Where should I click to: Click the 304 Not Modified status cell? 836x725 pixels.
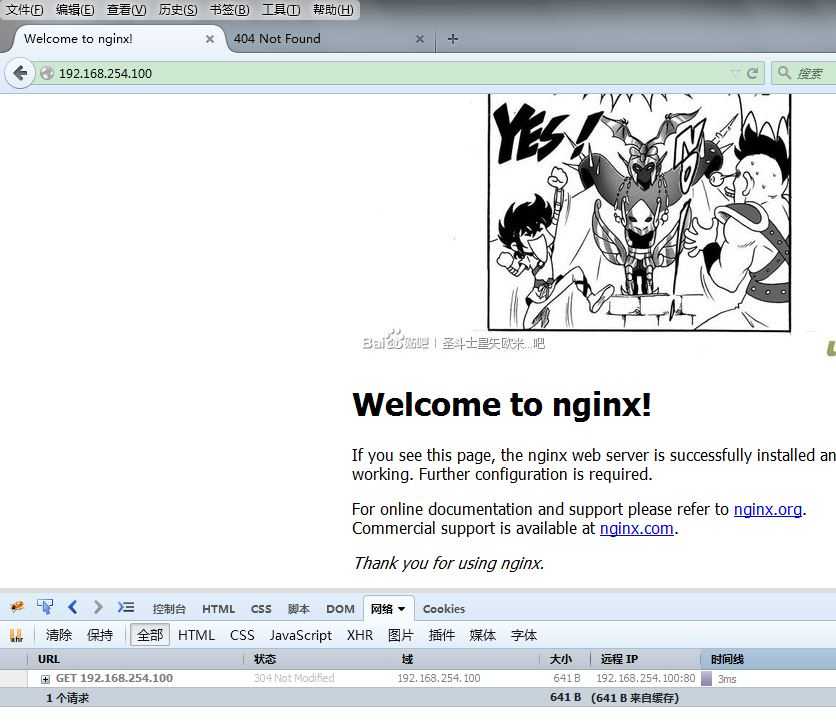294,678
